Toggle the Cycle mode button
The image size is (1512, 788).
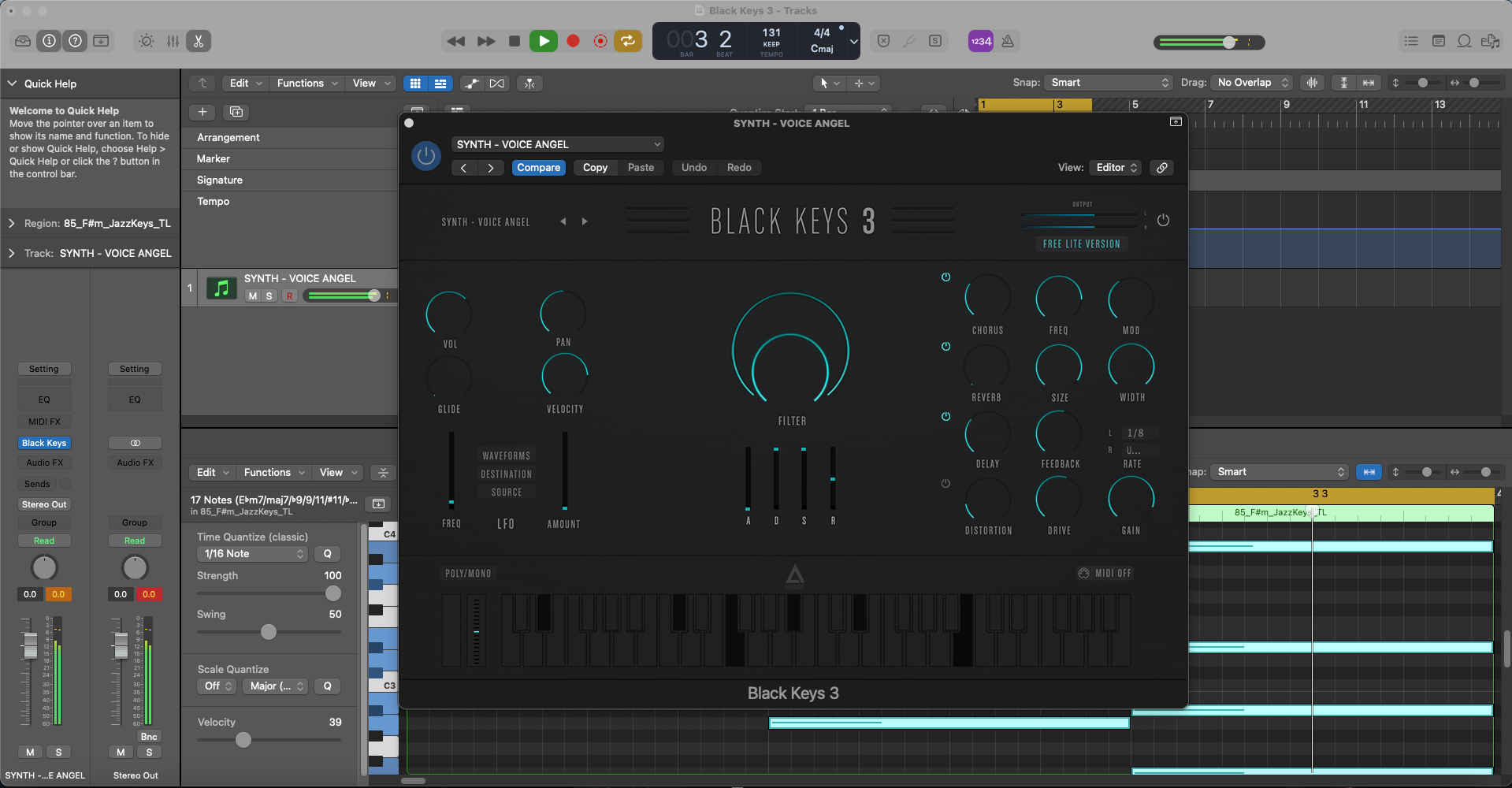[628, 41]
